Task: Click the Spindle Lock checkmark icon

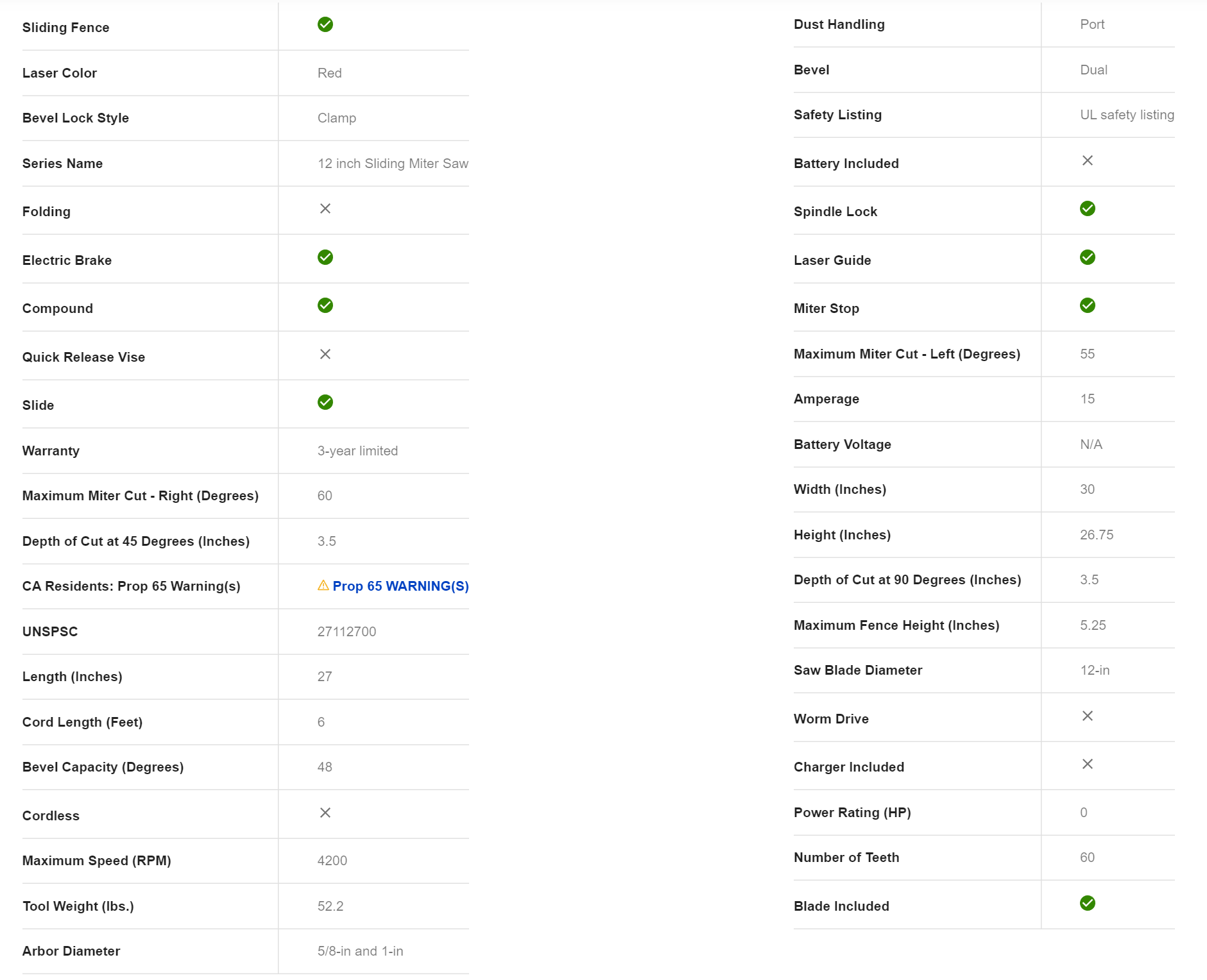Action: tap(1088, 208)
